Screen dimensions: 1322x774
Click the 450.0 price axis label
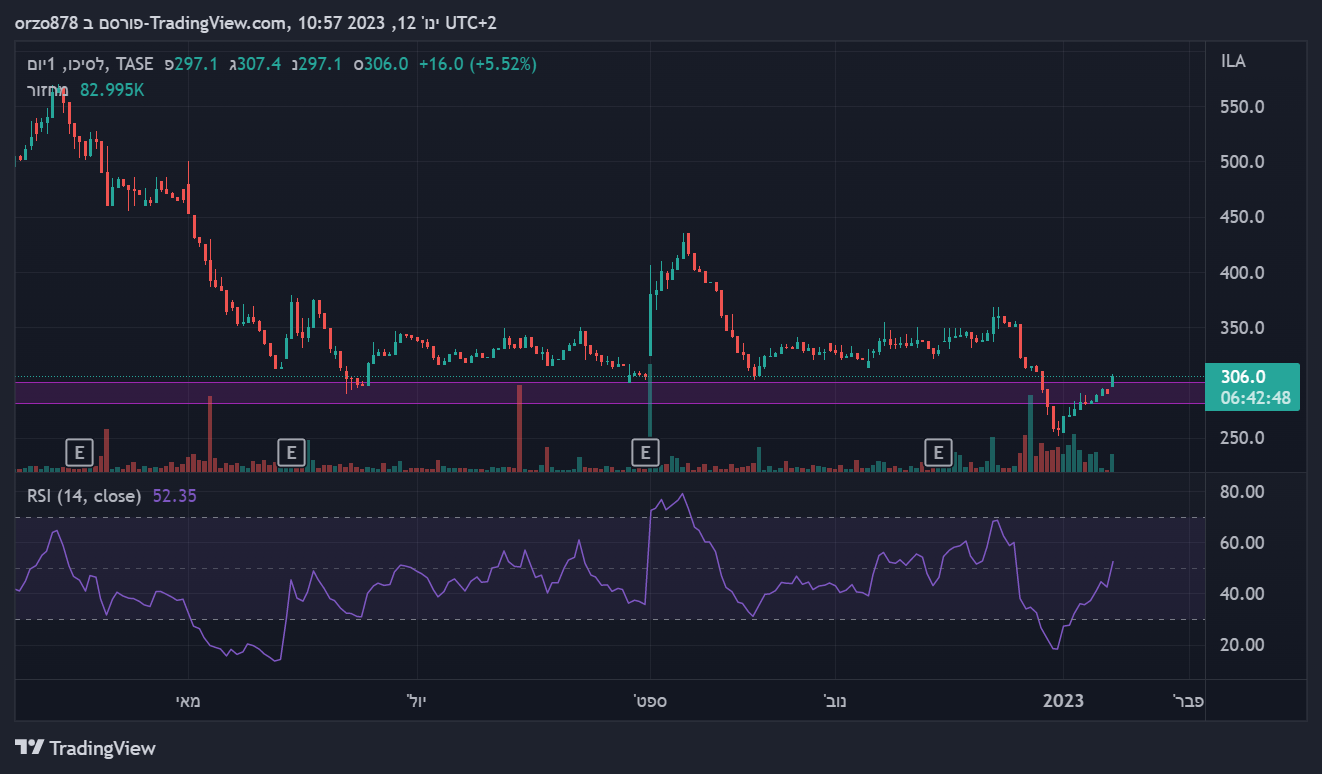tap(1243, 217)
